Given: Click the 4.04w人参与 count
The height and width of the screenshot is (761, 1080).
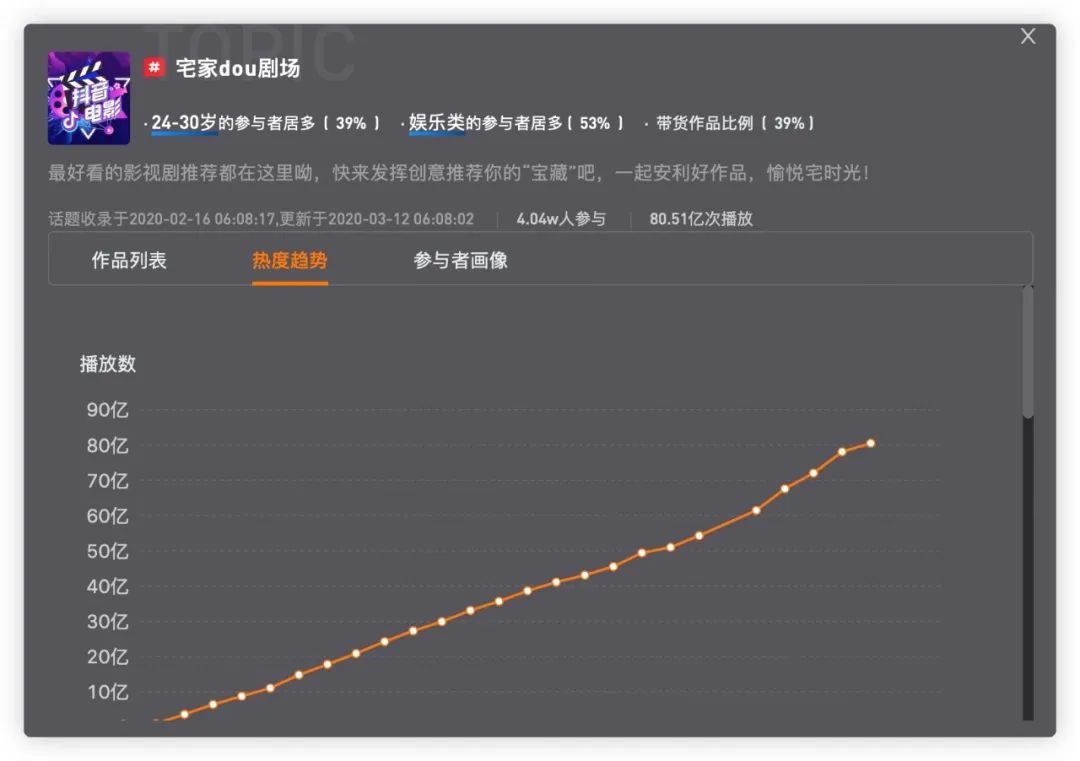Looking at the screenshot, I should point(561,219).
